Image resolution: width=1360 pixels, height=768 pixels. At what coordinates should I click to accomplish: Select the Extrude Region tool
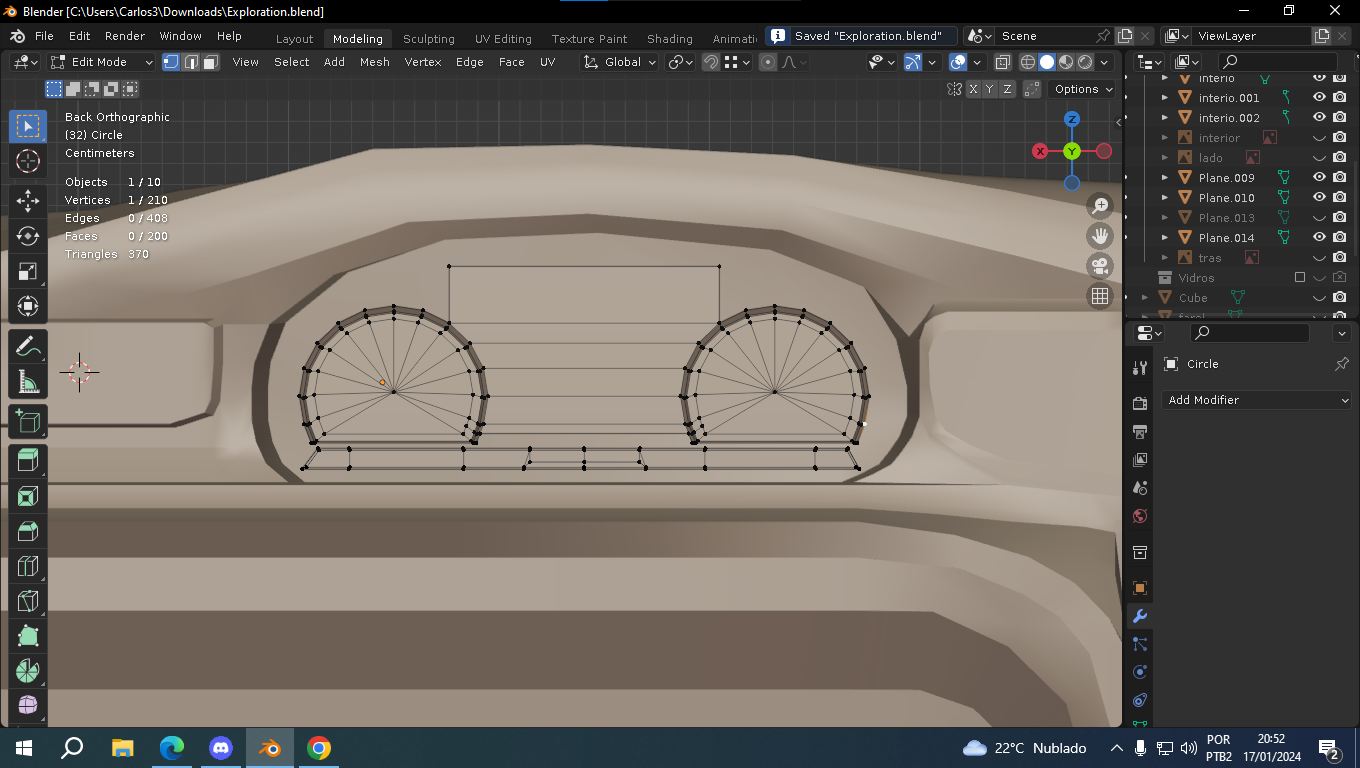coord(28,460)
